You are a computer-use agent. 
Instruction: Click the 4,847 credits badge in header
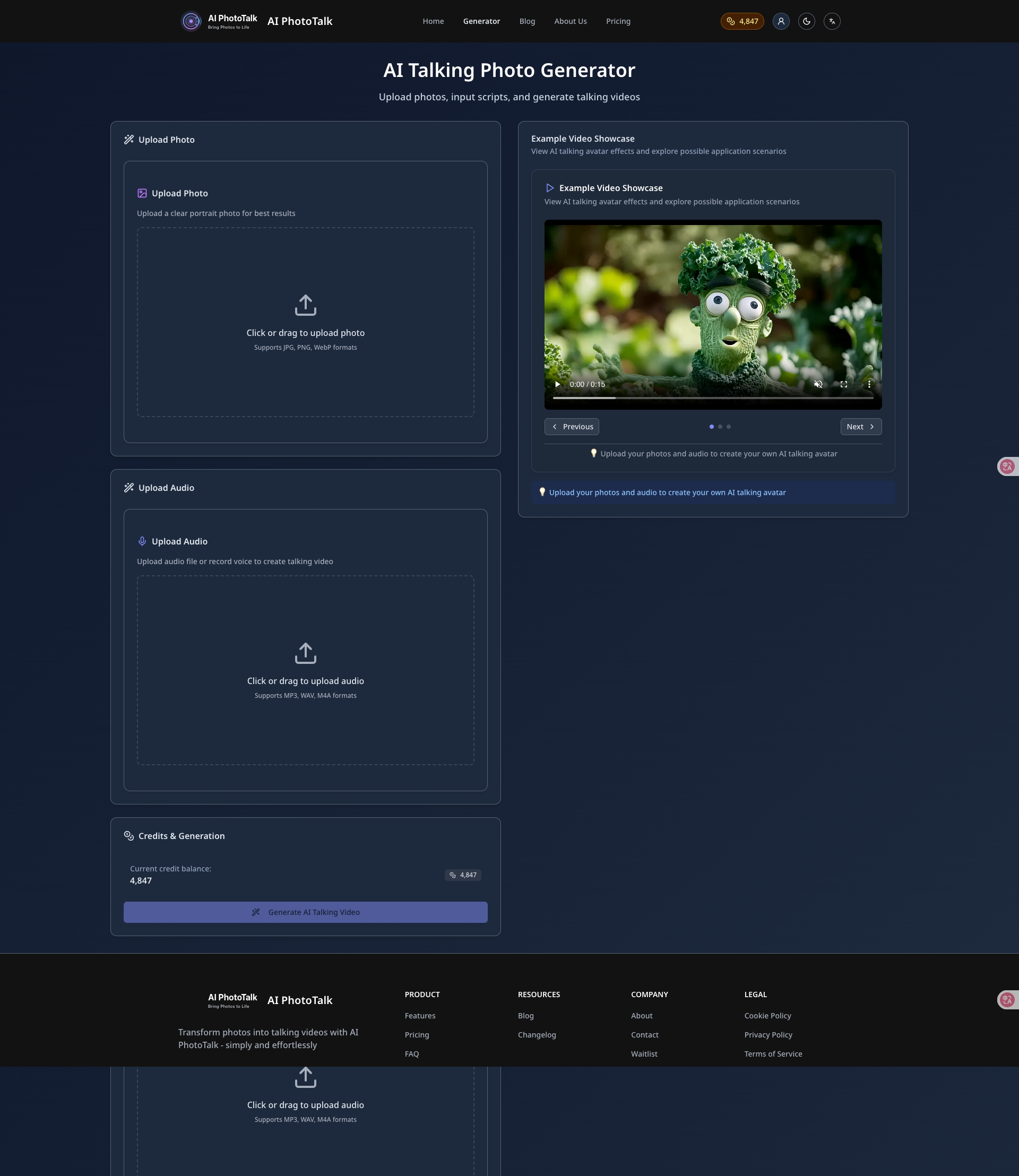point(742,21)
